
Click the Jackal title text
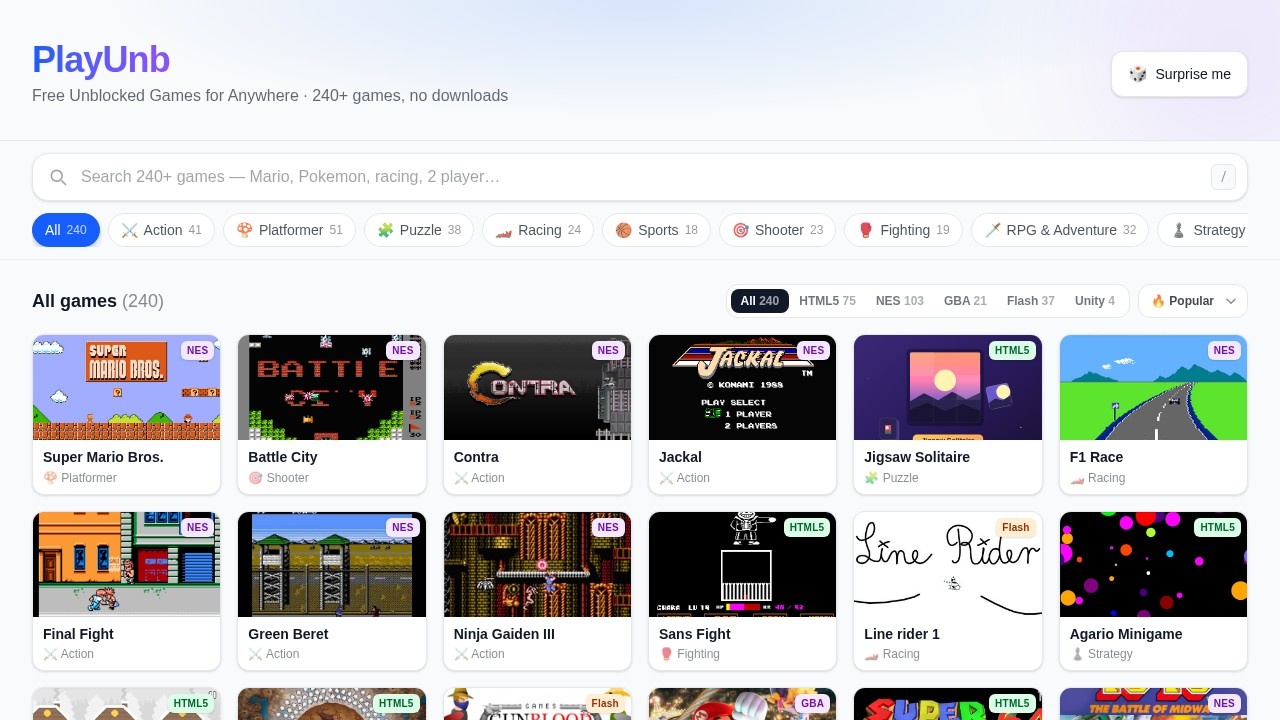click(x=680, y=457)
